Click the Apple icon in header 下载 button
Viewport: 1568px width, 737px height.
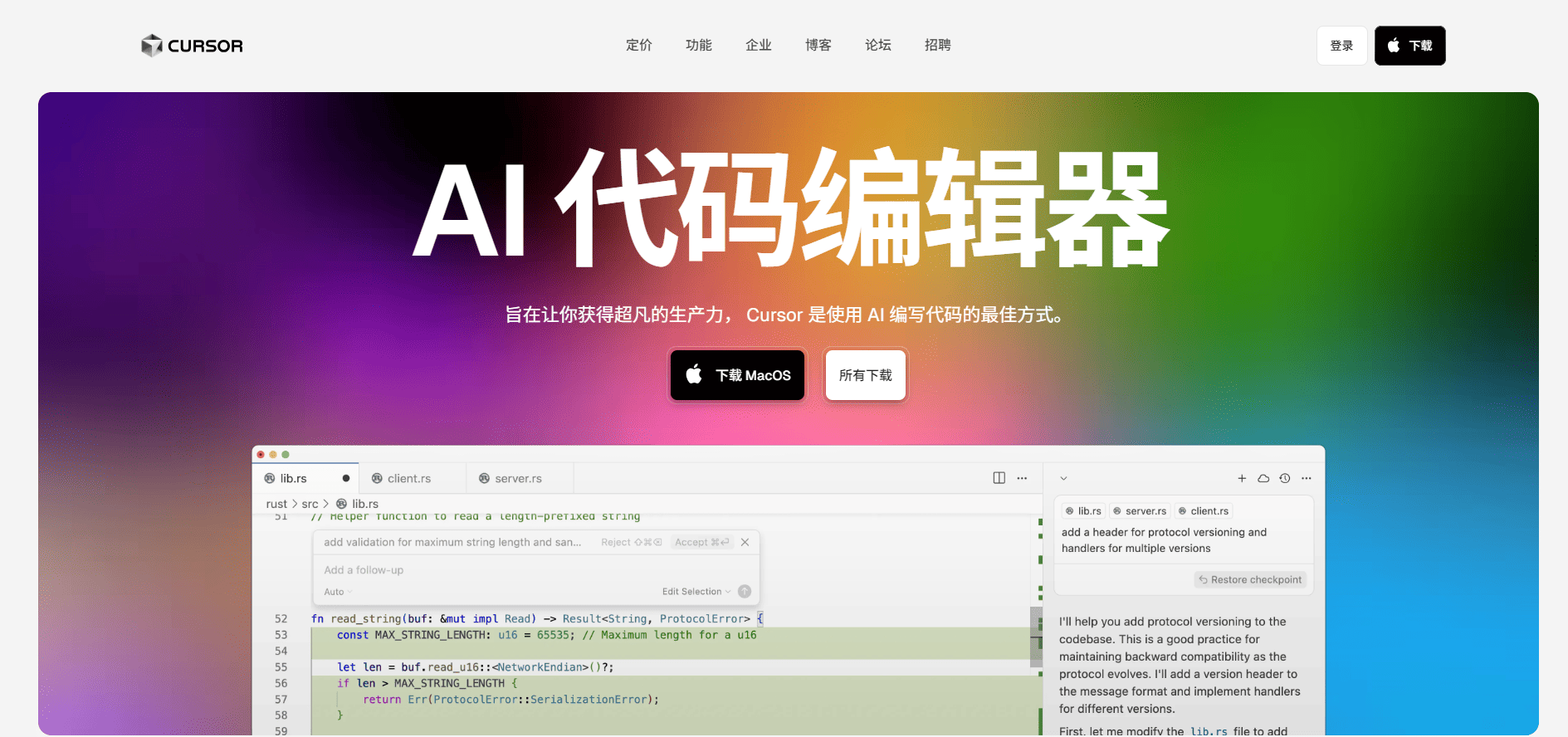[x=1394, y=45]
